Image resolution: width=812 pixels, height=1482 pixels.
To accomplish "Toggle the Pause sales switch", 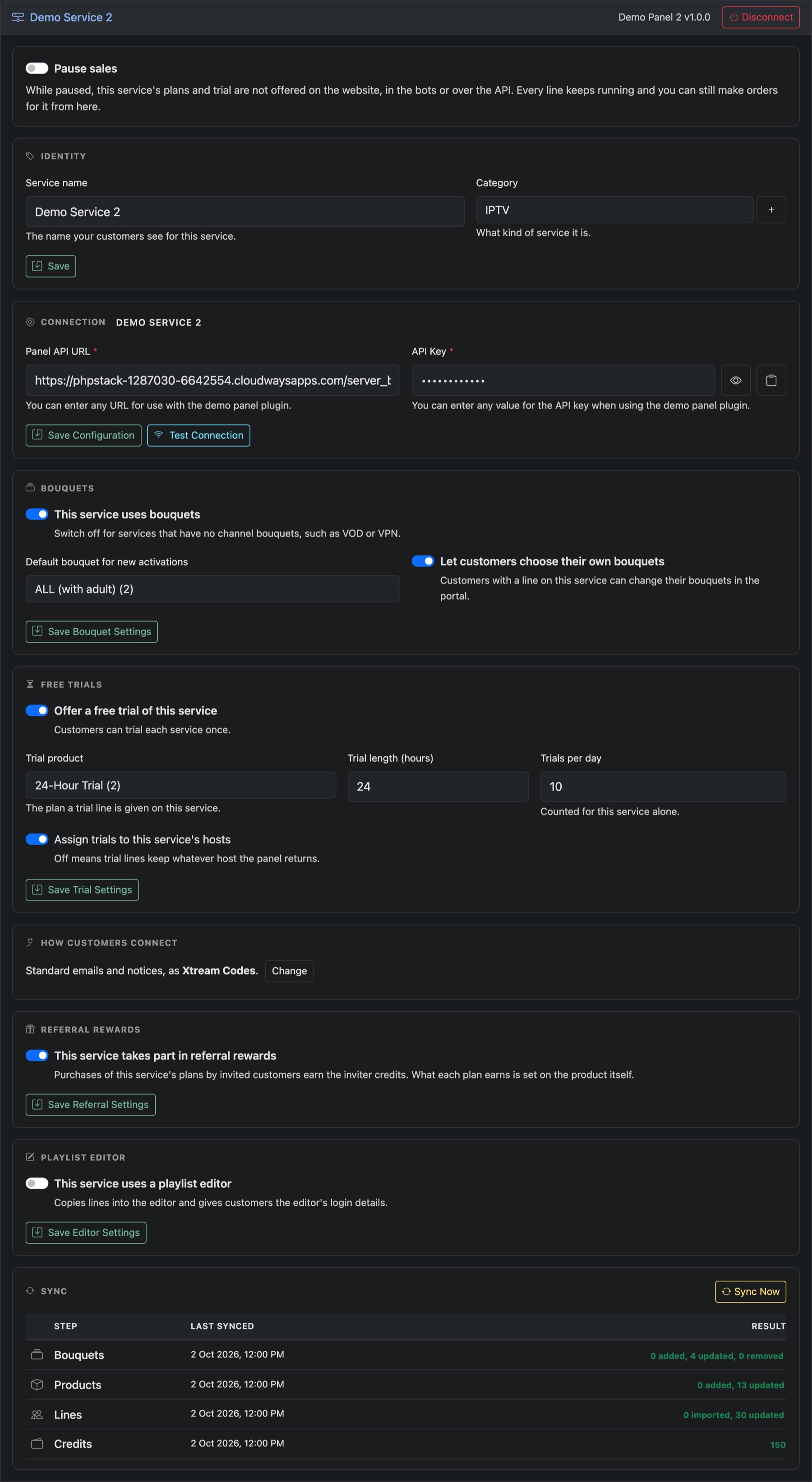I will (37, 69).
